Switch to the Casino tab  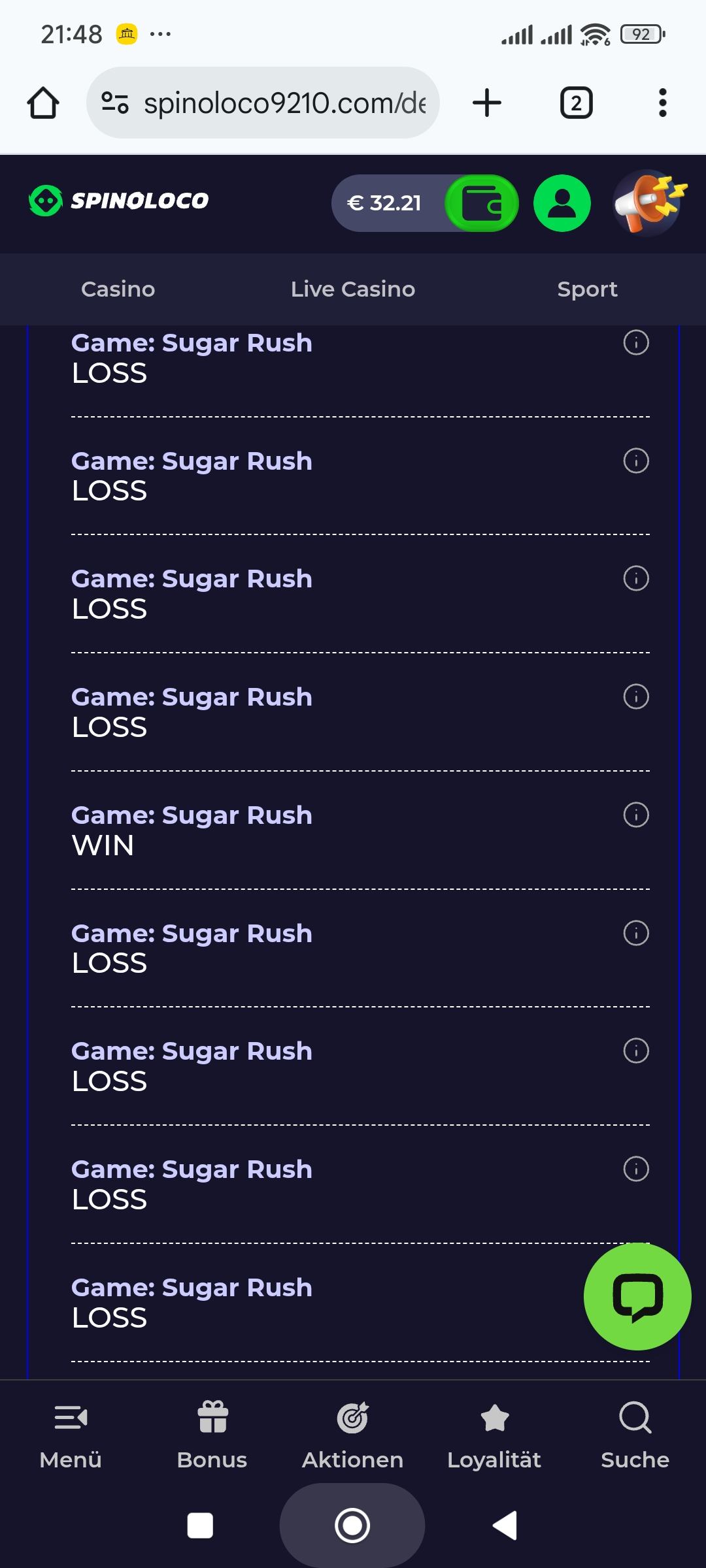point(118,289)
